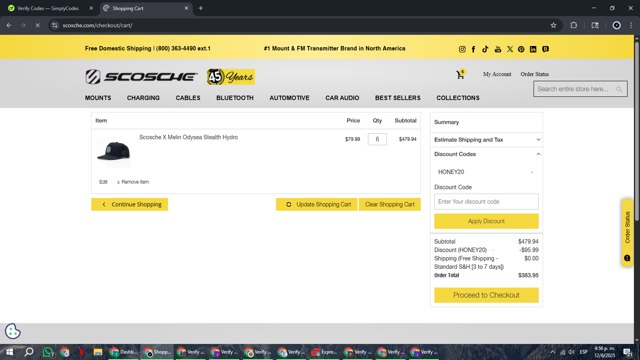Open WhatsApp from the taskbar
This screenshot has width=640, height=360.
click(48, 352)
